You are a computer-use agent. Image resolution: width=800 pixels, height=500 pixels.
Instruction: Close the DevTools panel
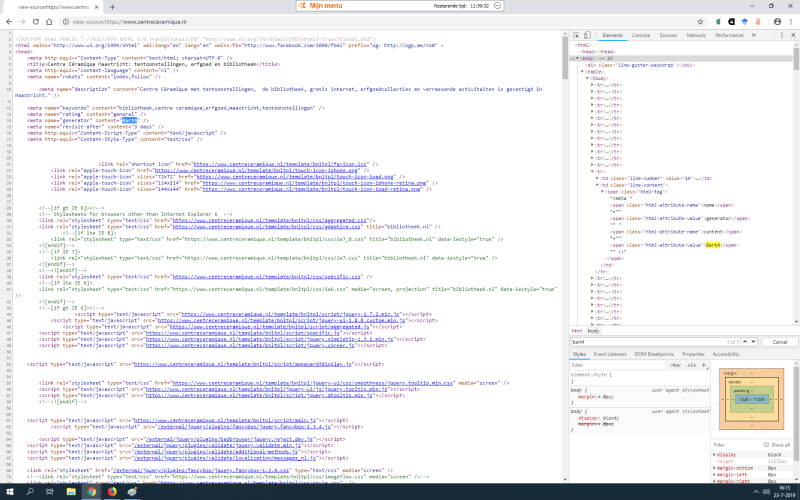click(791, 35)
